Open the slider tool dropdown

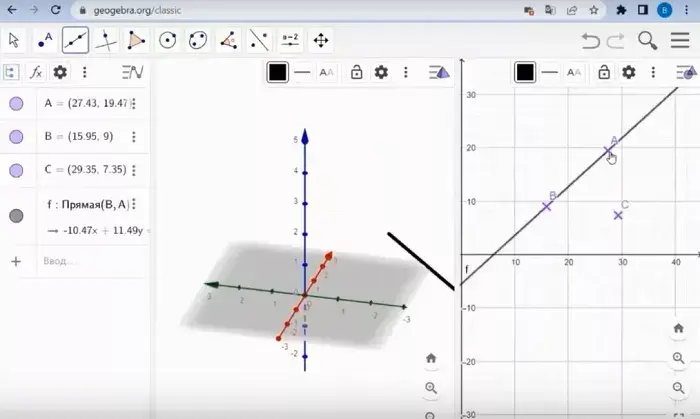pyautogui.click(x=290, y=41)
